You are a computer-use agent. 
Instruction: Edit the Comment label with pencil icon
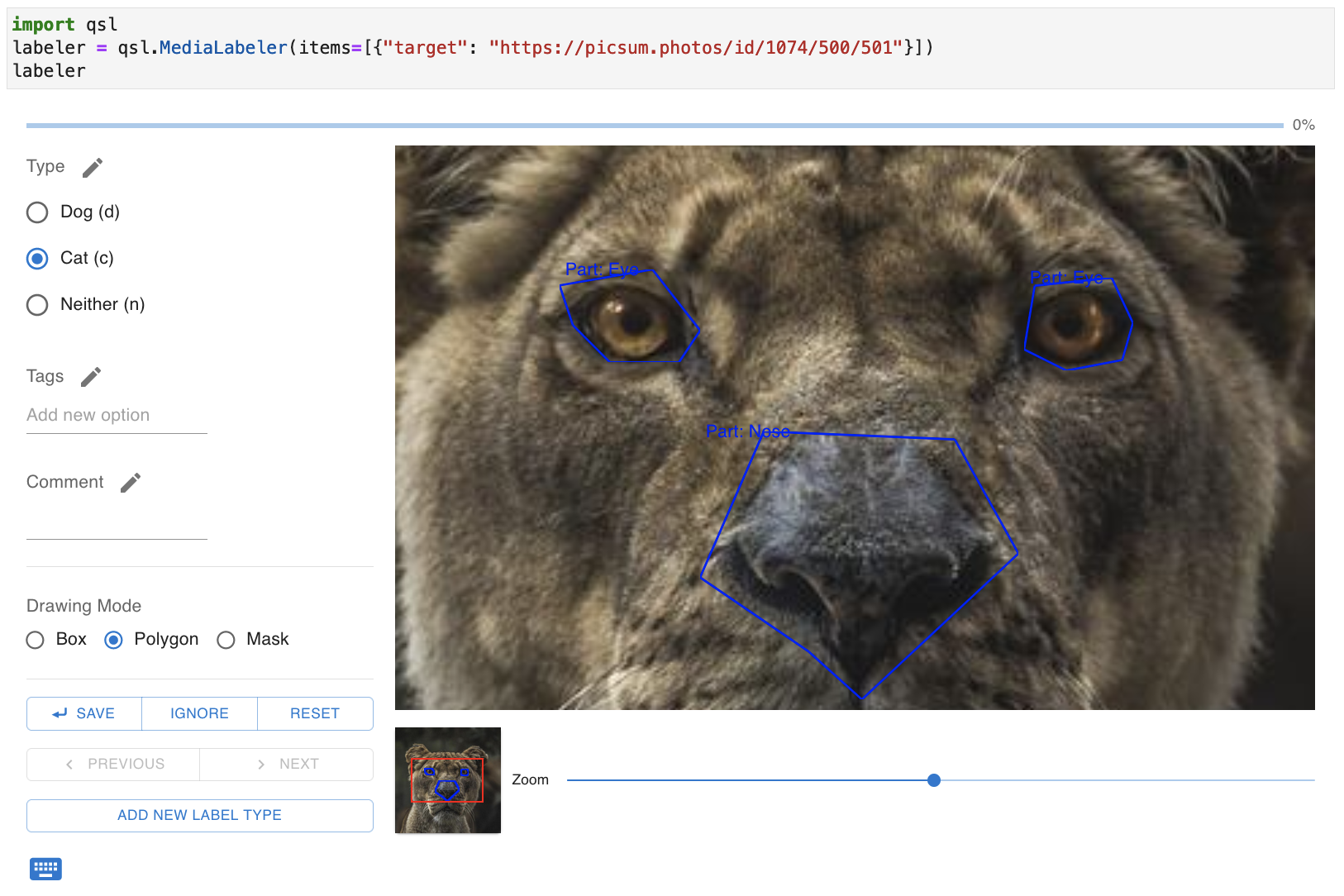[131, 483]
